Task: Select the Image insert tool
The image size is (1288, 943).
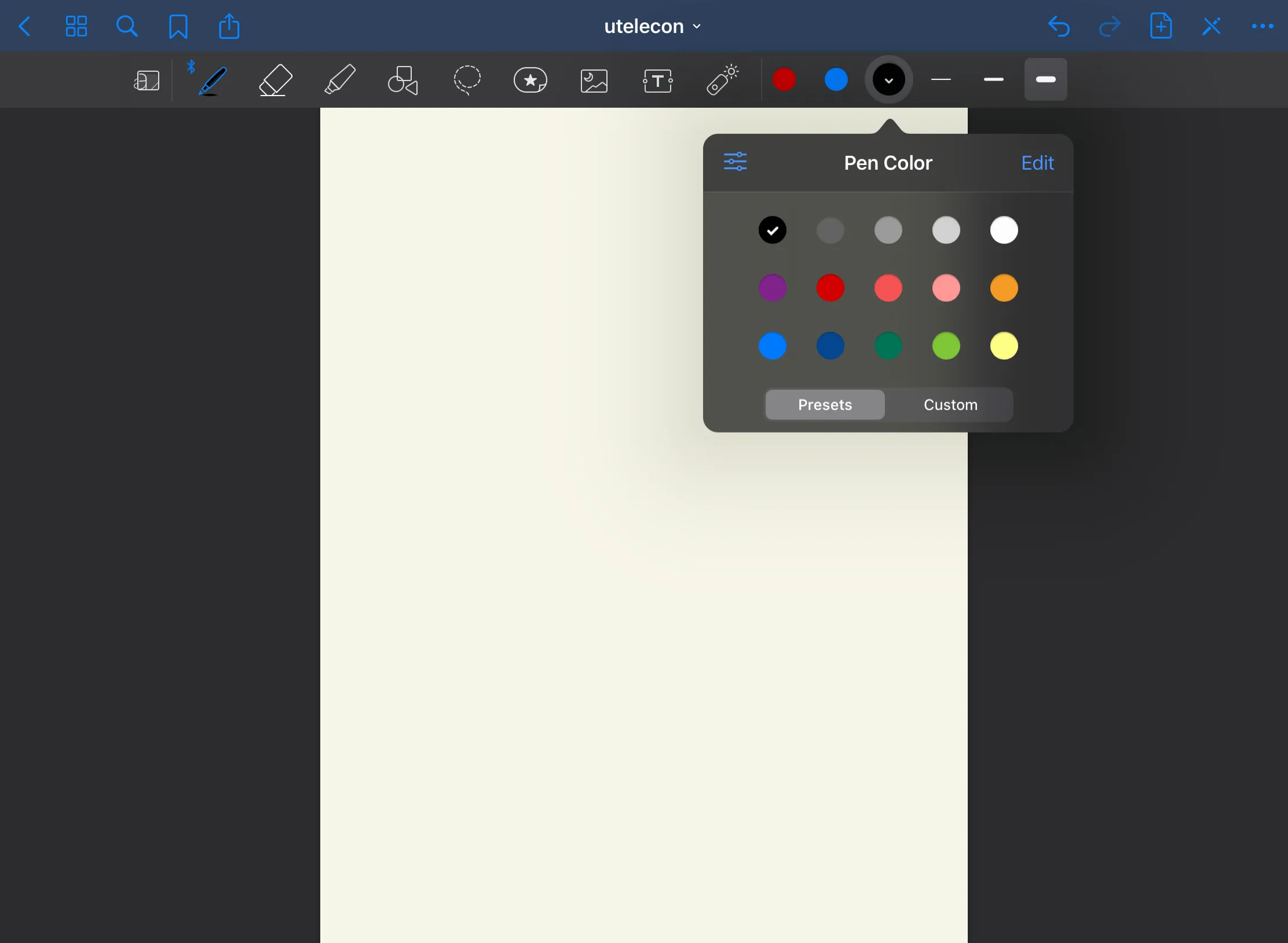Action: (594, 81)
